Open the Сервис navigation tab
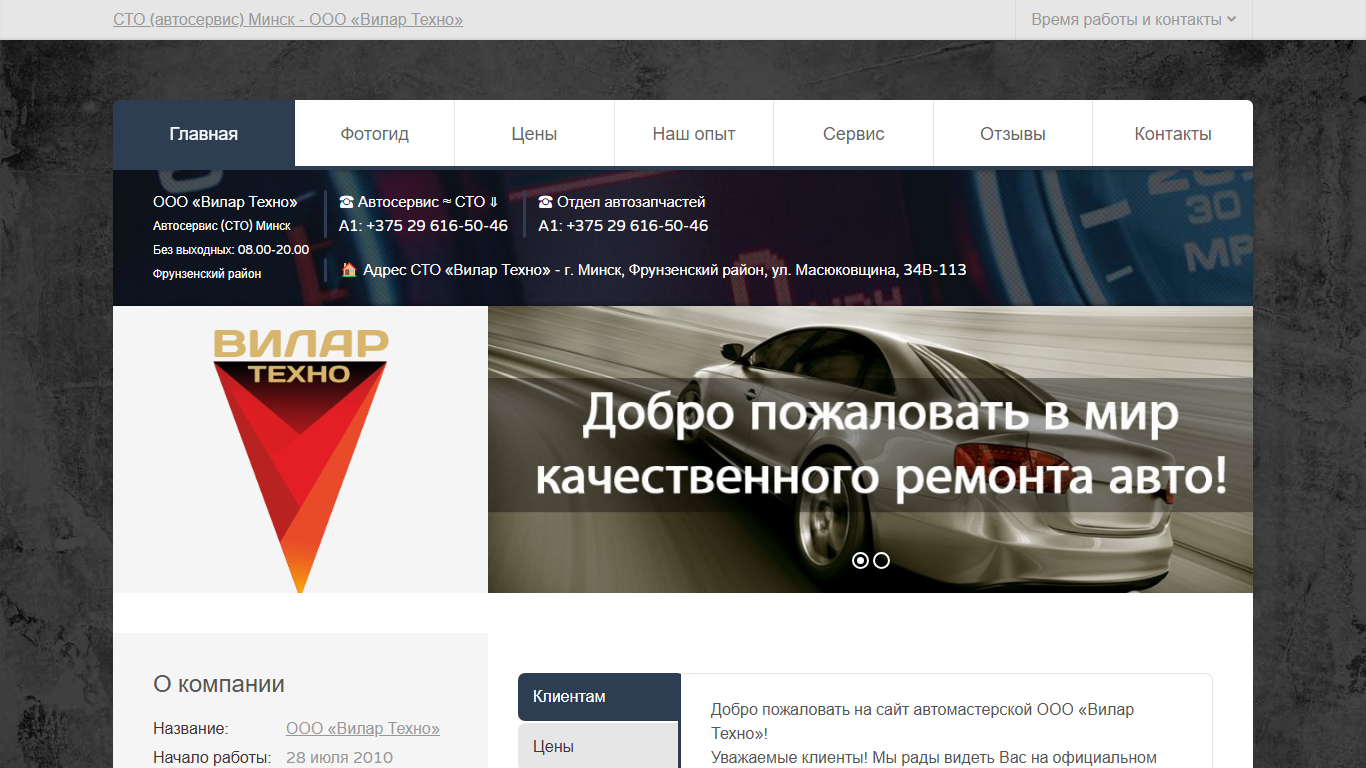Image resolution: width=1366 pixels, height=768 pixels. coord(854,133)
